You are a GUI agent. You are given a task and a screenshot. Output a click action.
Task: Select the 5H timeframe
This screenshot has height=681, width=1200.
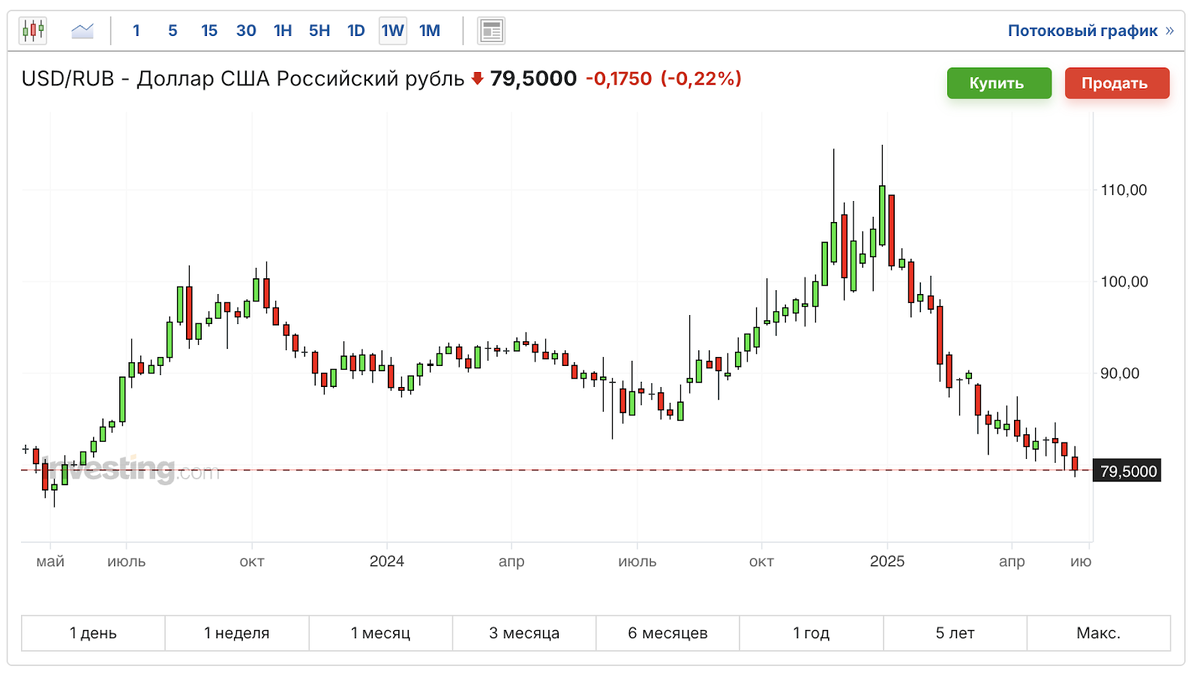[319, 31]
